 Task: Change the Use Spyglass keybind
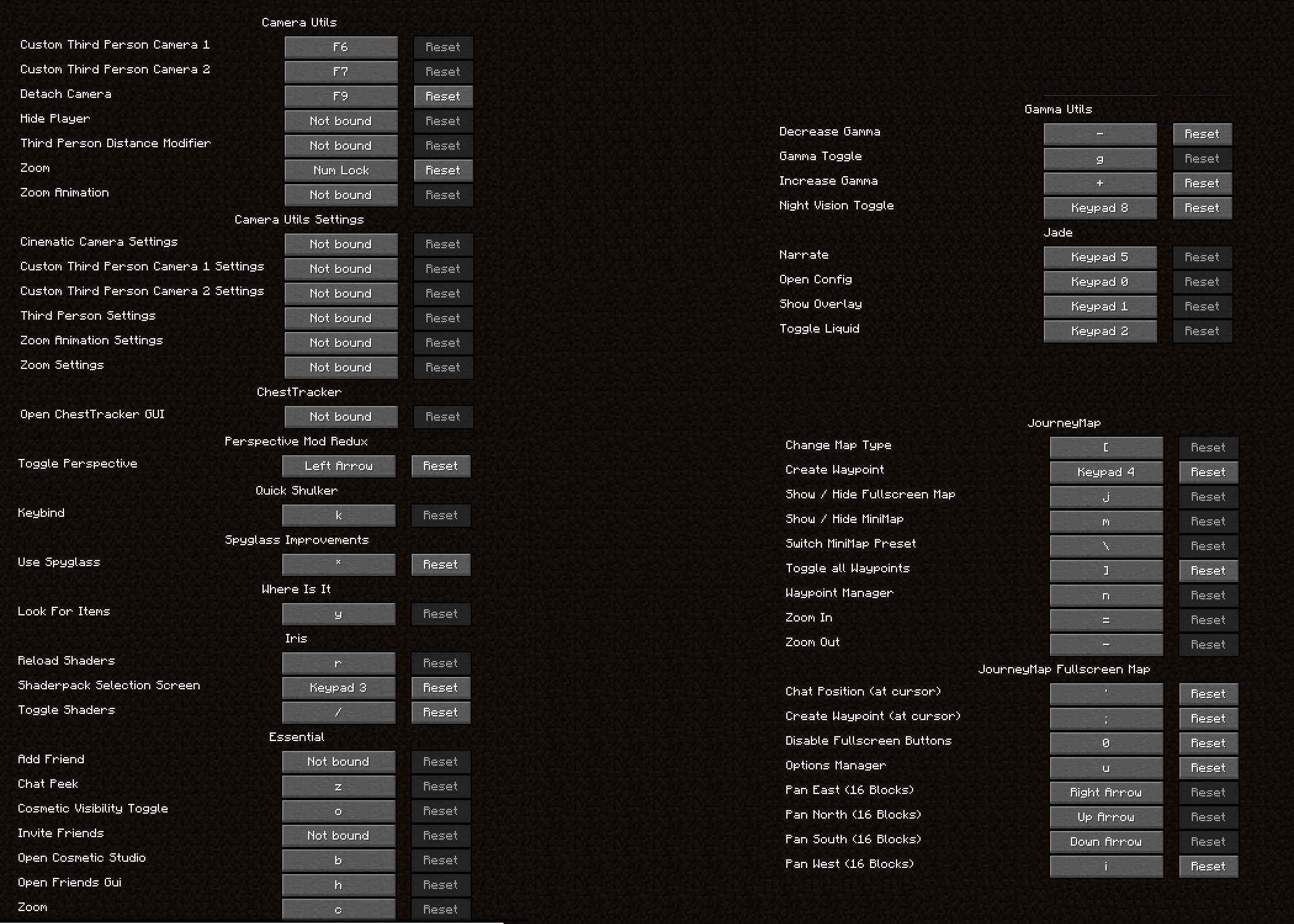click(x=338, y=565)
